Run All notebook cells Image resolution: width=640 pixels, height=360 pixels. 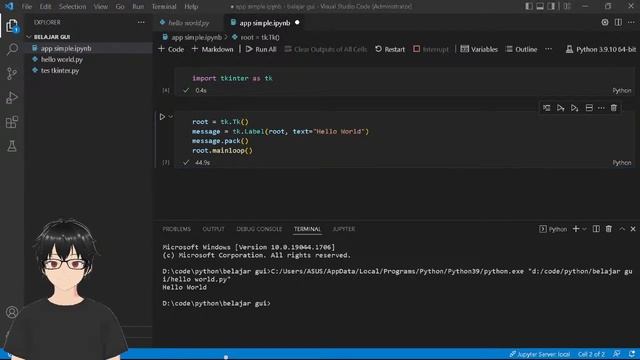261,49
